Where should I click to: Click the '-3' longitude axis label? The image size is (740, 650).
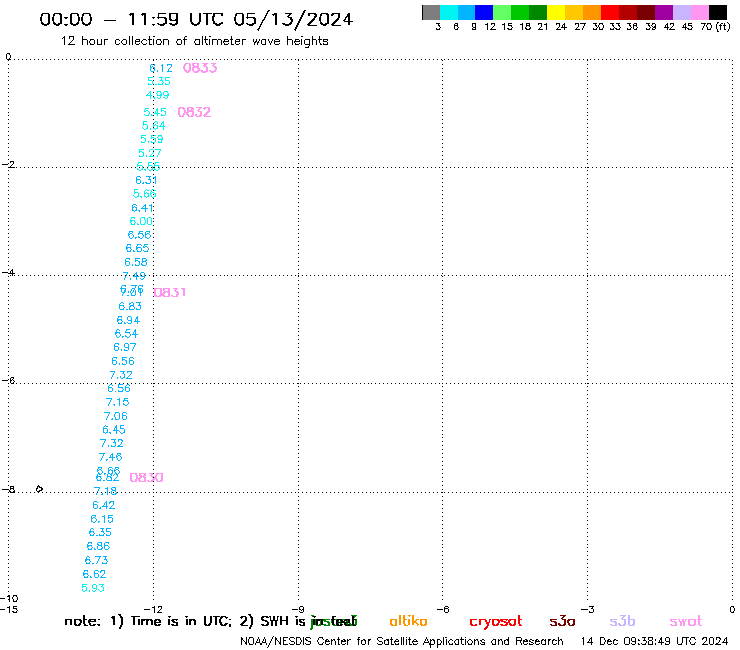coord(588,610)
